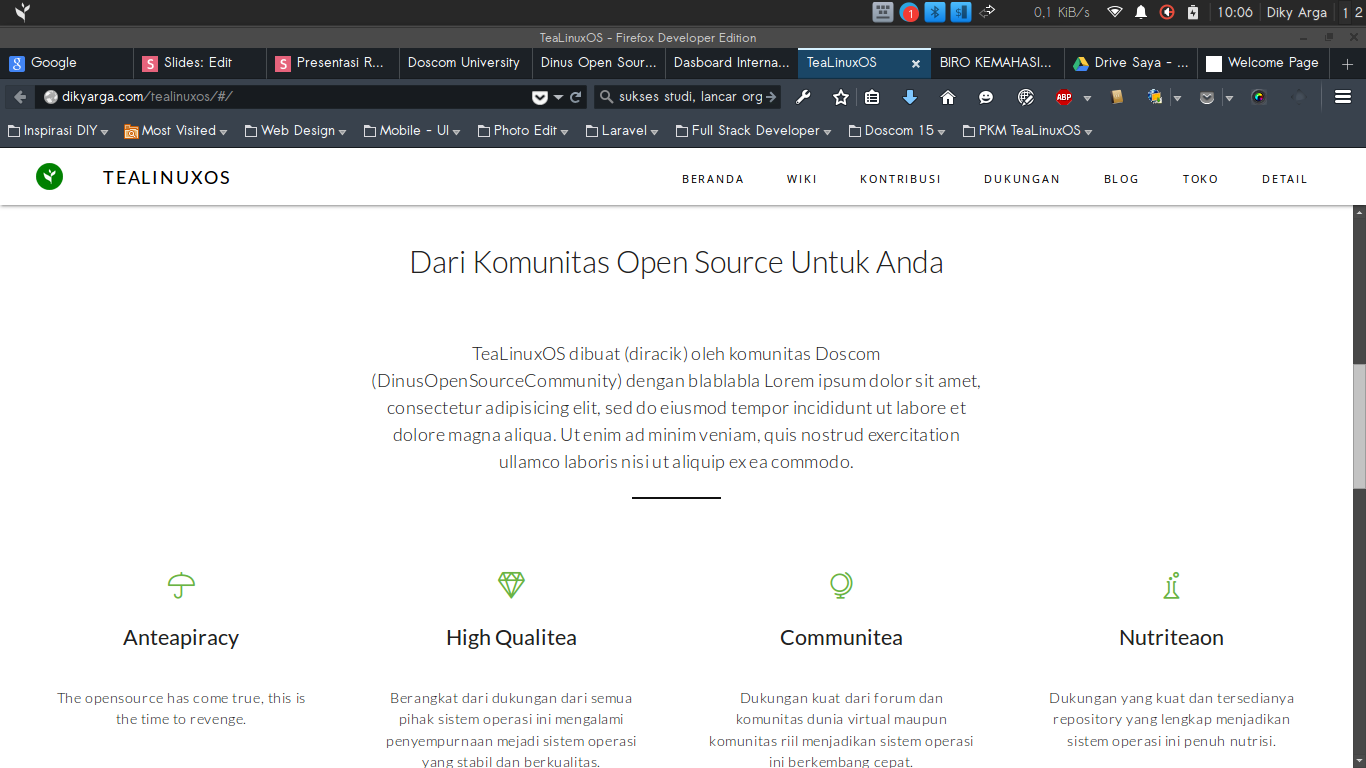Open the dropdown arrow next to Adblock Plus
This screenshot has height=768, width=1366.
tap(1087, 98)
